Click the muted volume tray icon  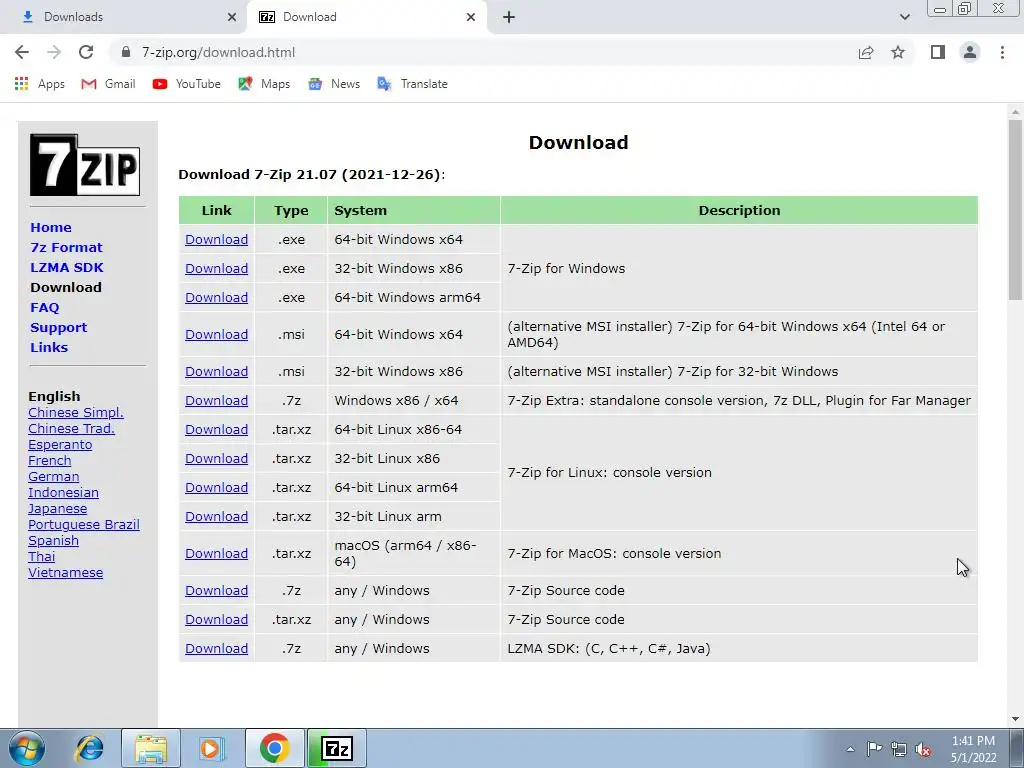923,749
